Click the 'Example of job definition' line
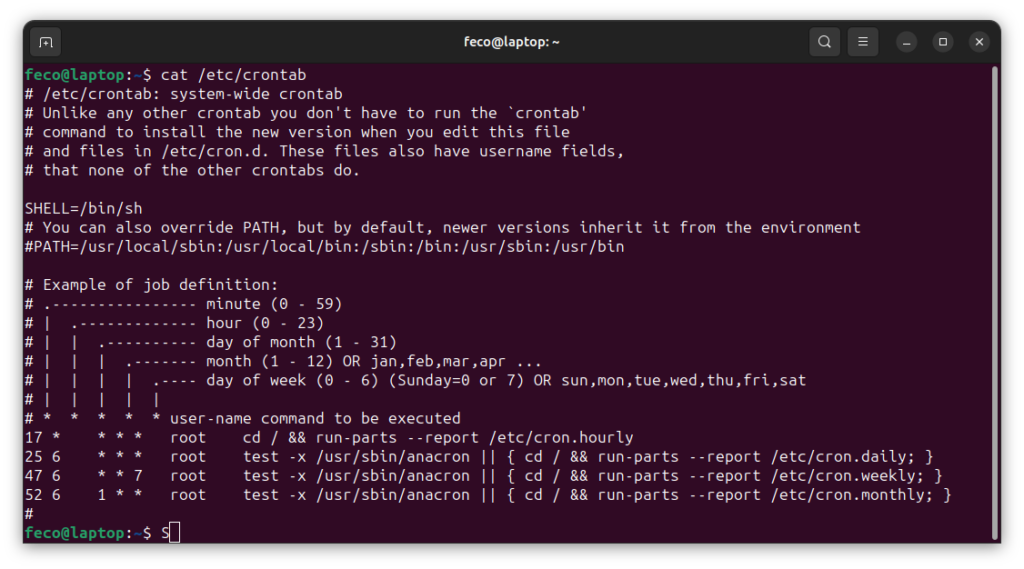This screenshot has height=569, width=1024. click(152, 285)
